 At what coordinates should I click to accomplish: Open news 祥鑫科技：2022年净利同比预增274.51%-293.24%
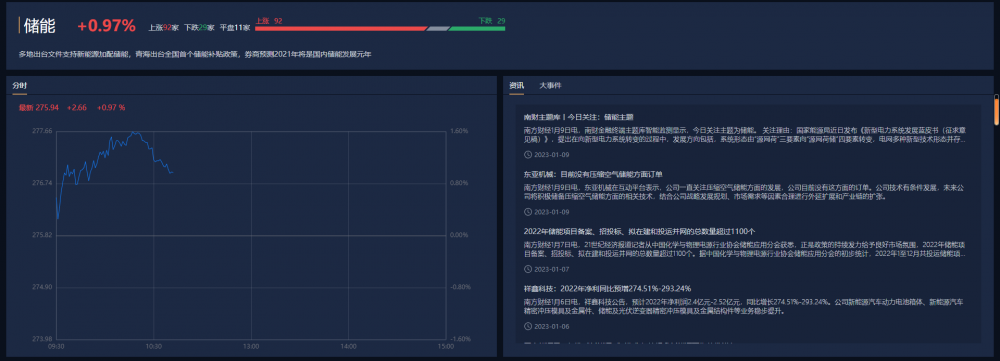click(x=607, y=288)
